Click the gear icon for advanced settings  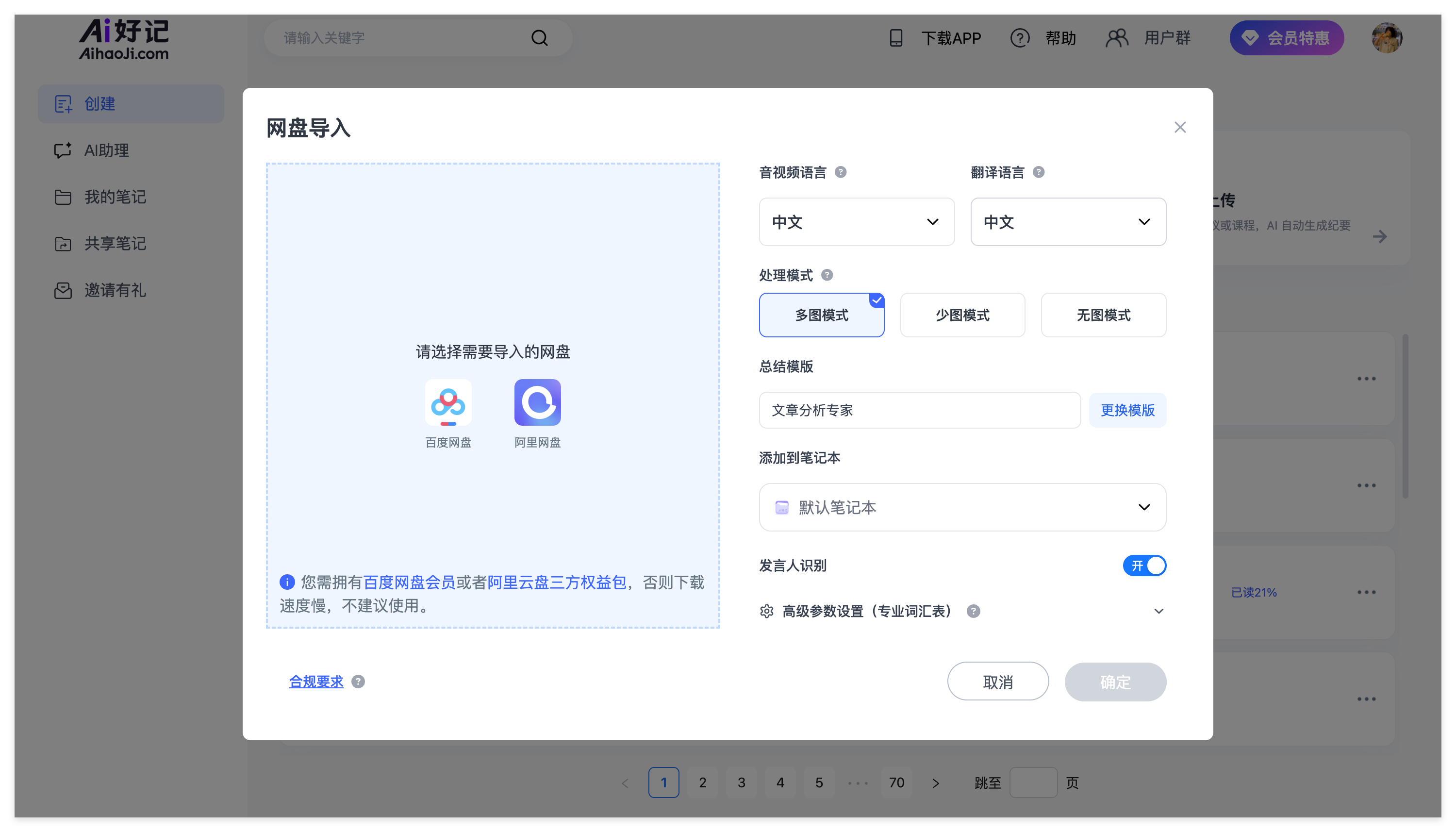pos(766,611)
